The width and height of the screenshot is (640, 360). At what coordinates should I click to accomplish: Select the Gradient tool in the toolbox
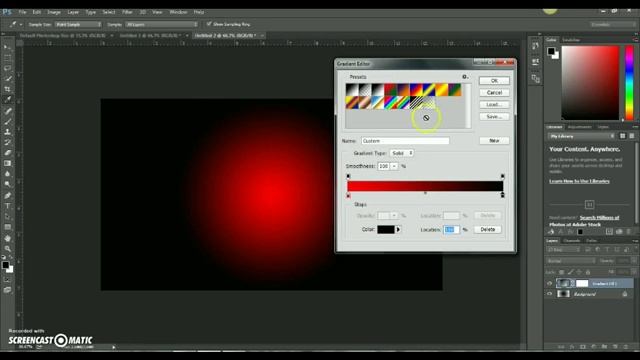(x=7, y=163)
